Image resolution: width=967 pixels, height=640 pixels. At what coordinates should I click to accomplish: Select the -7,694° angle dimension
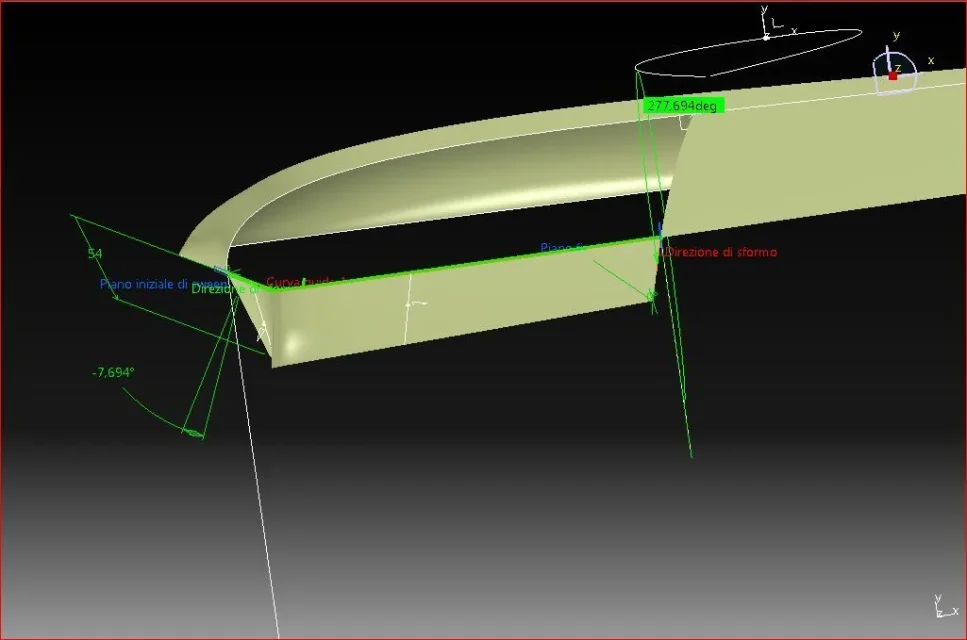113,372
